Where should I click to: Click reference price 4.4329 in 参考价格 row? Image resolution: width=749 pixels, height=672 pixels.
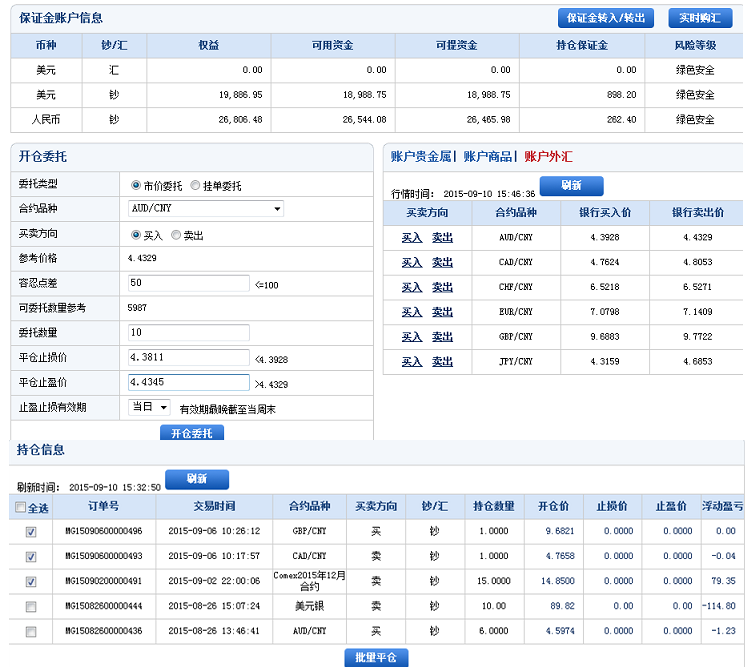[142, 258]
